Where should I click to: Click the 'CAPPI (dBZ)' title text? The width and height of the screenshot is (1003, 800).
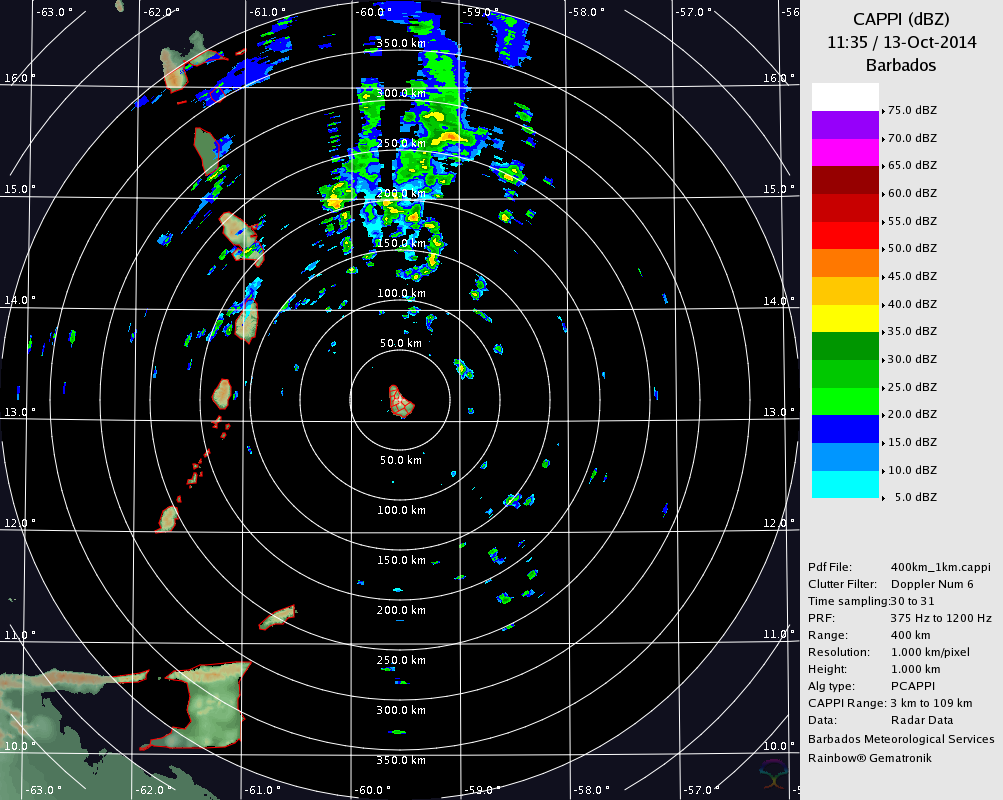pyautogui.click(x=901, y=20)
